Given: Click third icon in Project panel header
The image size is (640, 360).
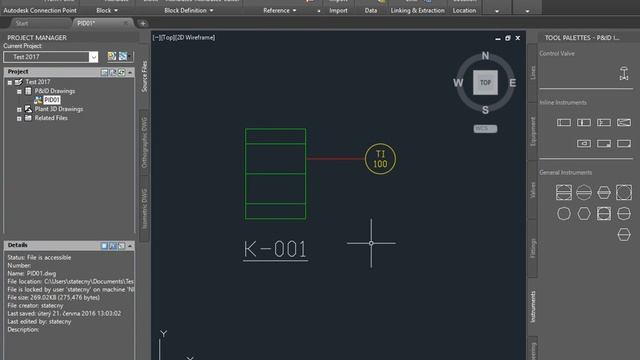Looking at the screenshot, I should pos(121,72).
